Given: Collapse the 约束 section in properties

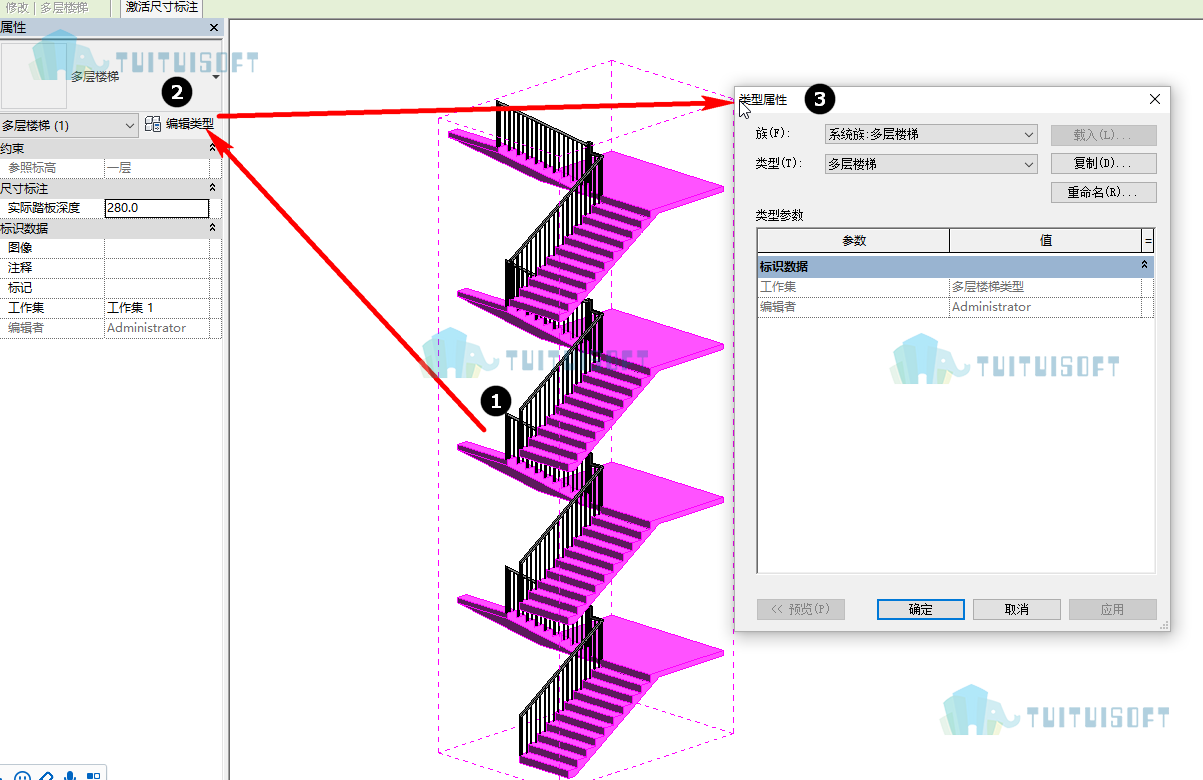Looking at the screenshot, I should click(x=212, y=148).
